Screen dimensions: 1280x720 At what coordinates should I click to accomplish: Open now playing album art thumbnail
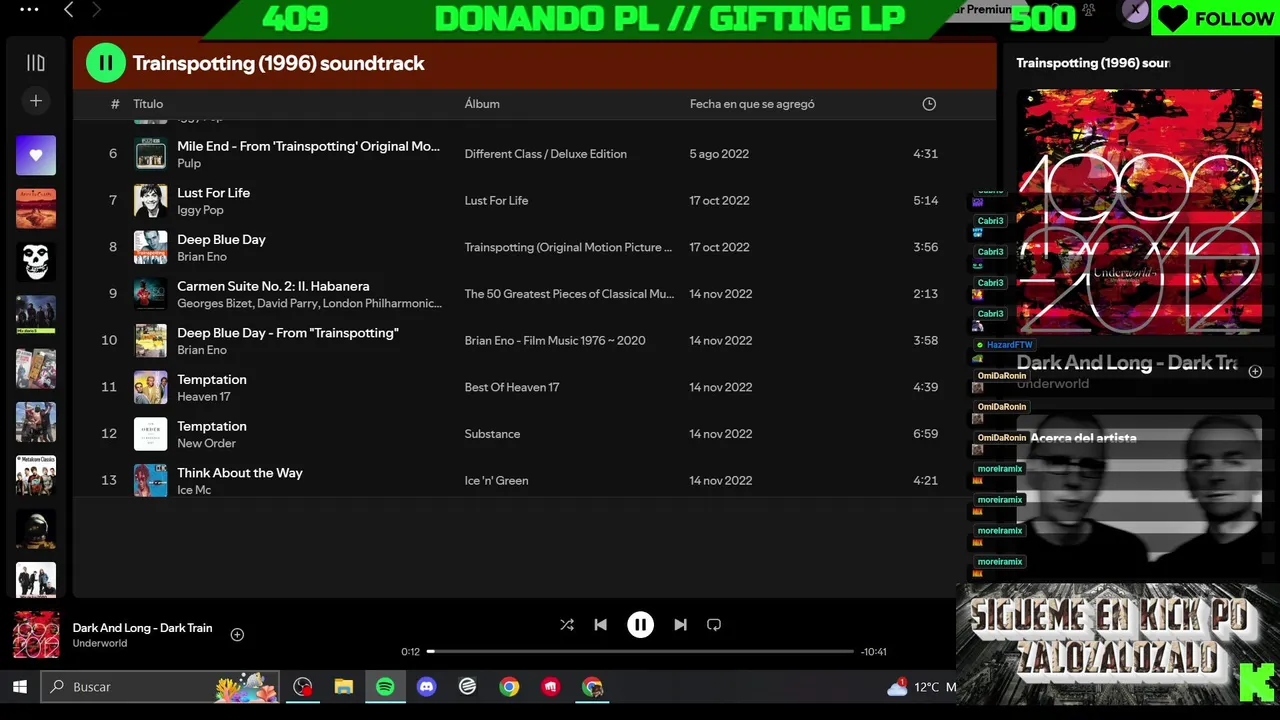36,635
